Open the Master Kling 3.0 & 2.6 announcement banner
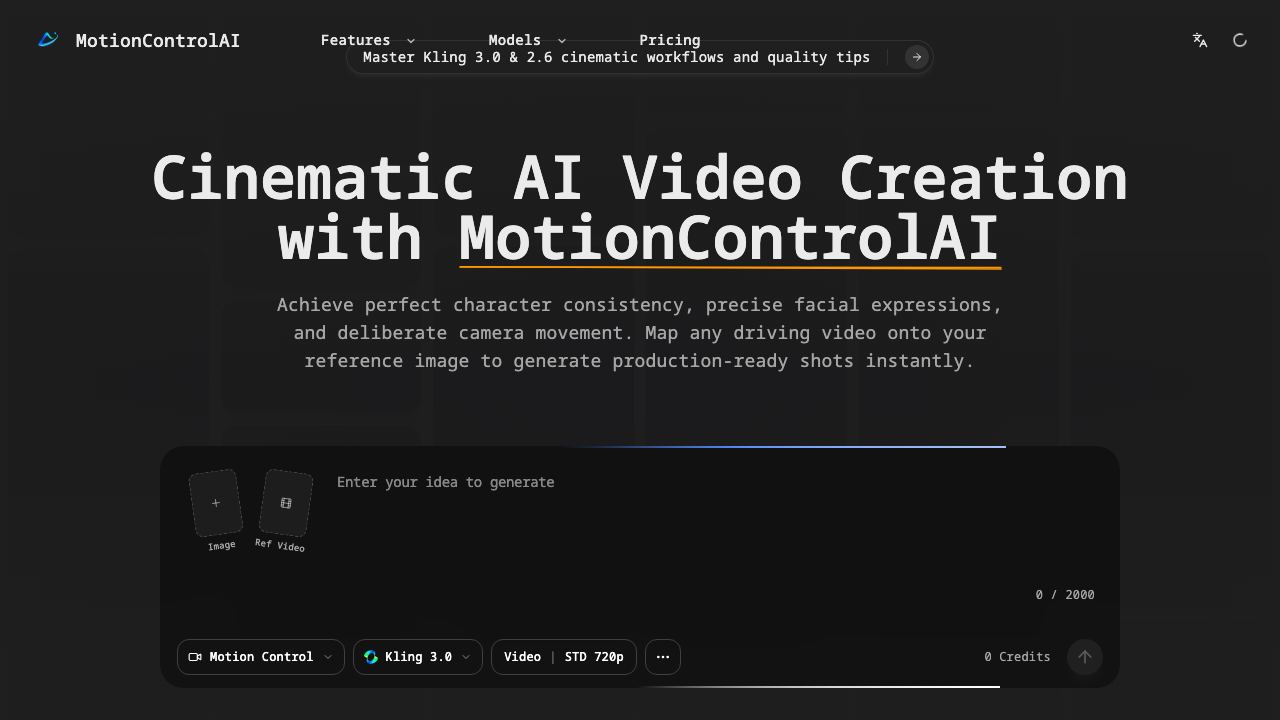Screen dimensions: 1280x720 [x=639, y=57]
